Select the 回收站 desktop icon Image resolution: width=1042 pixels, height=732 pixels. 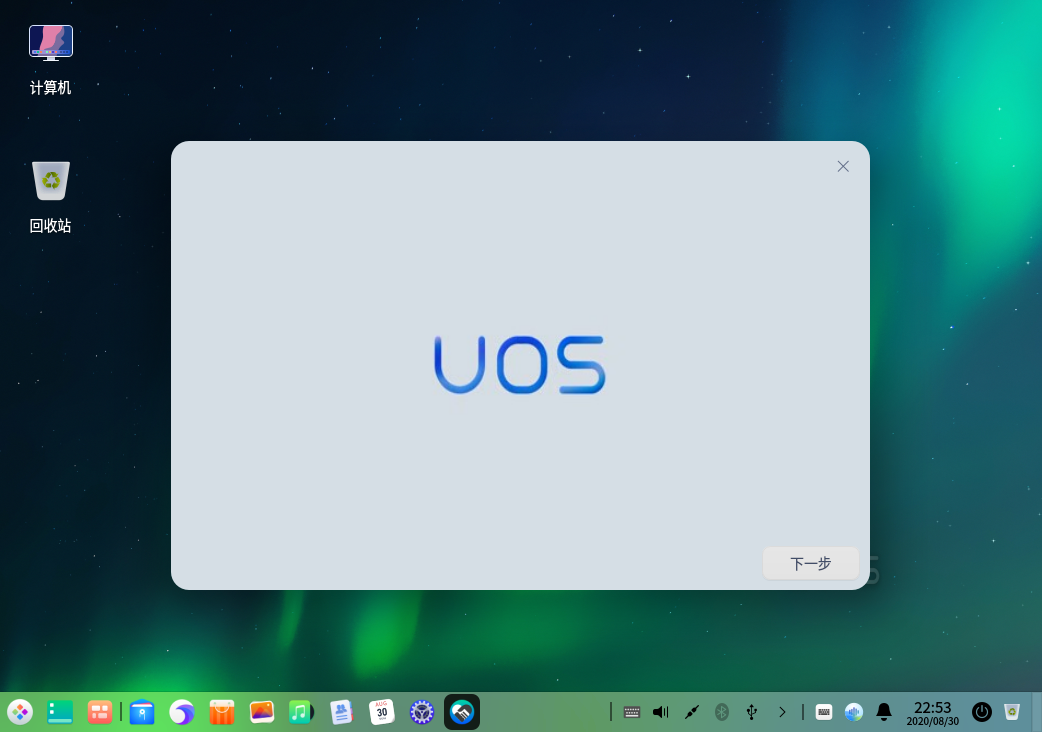[51, 197]
